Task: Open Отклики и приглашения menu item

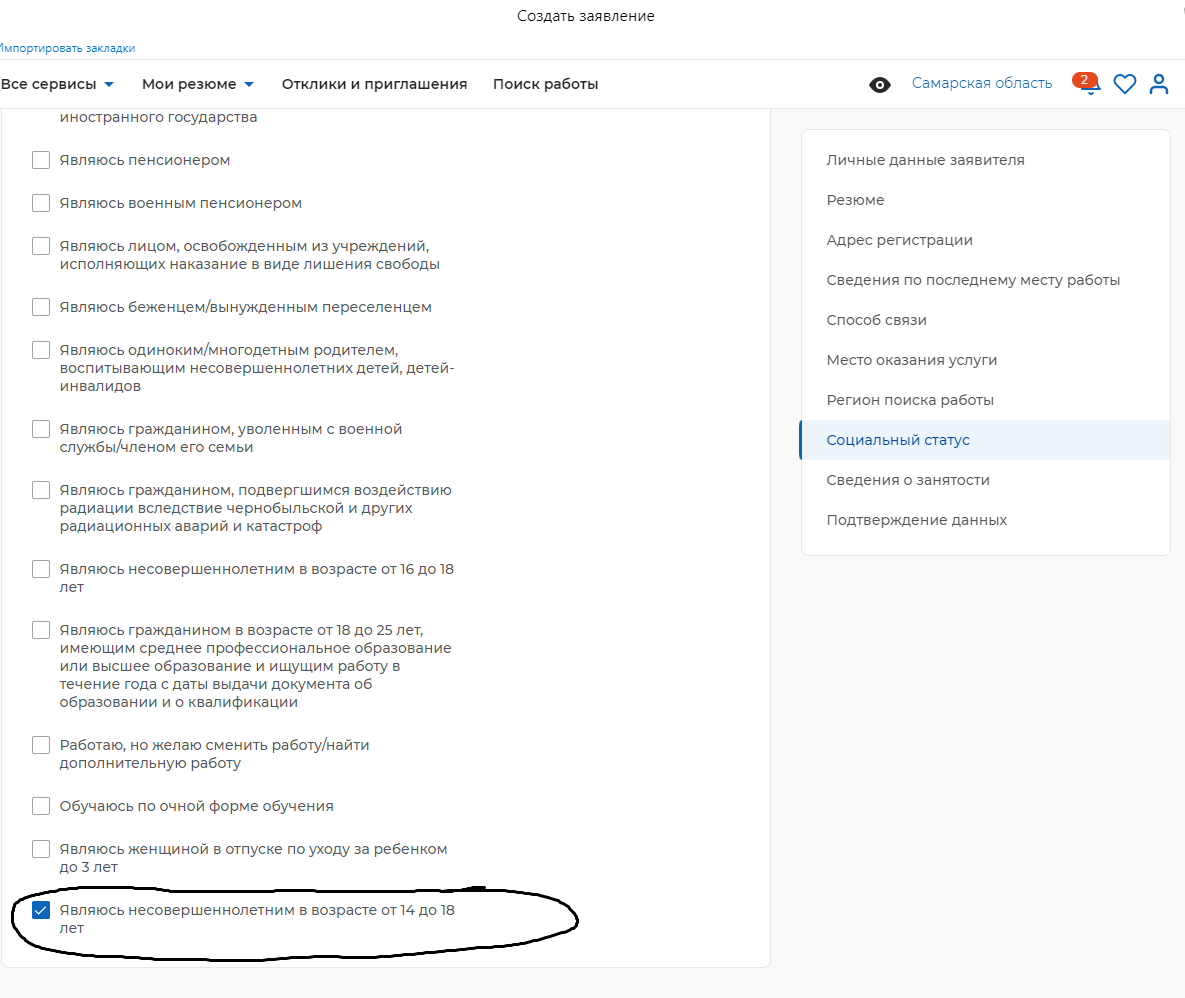Action: pyautogui.click(x=374, y=84)
